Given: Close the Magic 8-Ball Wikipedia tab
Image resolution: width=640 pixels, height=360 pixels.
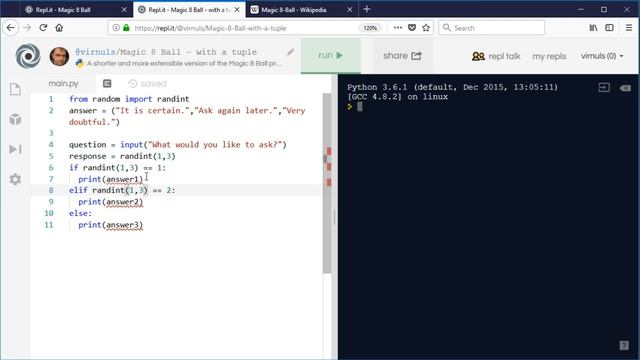Looking at the screenshot, I should coord(349,9).
